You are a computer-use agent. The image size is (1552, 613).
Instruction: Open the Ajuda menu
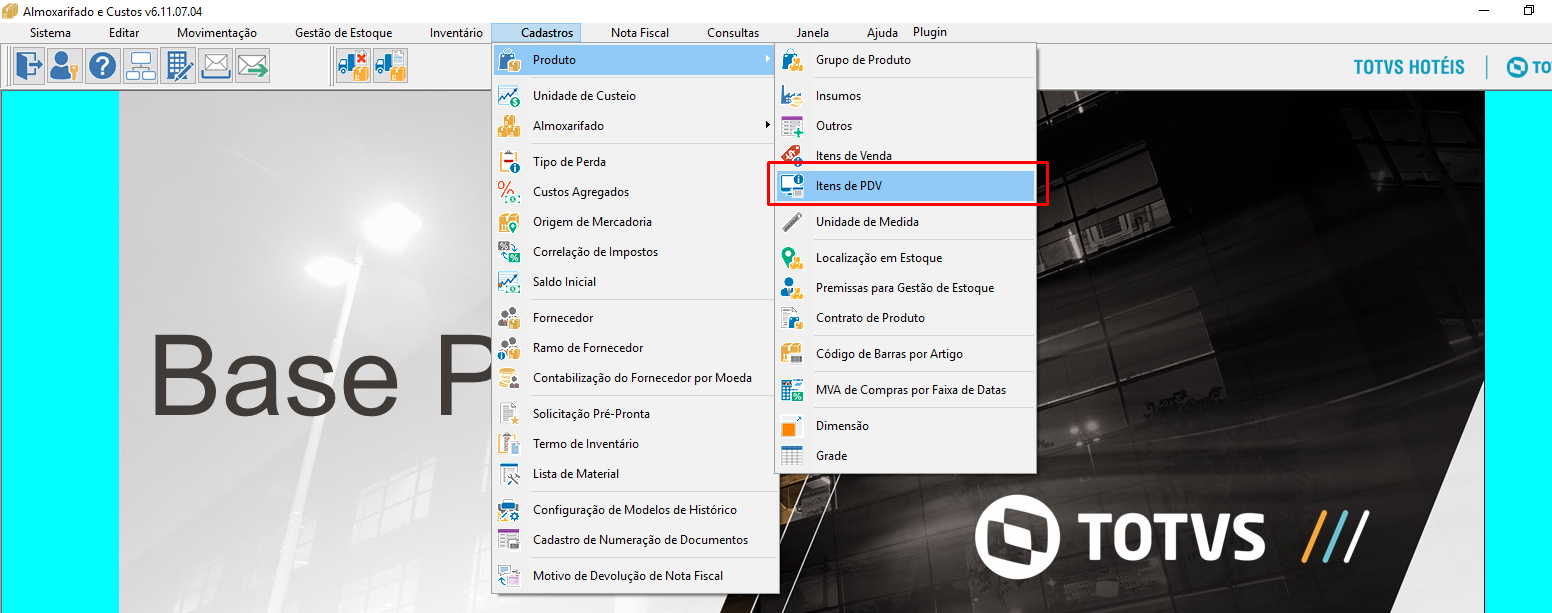882,33
